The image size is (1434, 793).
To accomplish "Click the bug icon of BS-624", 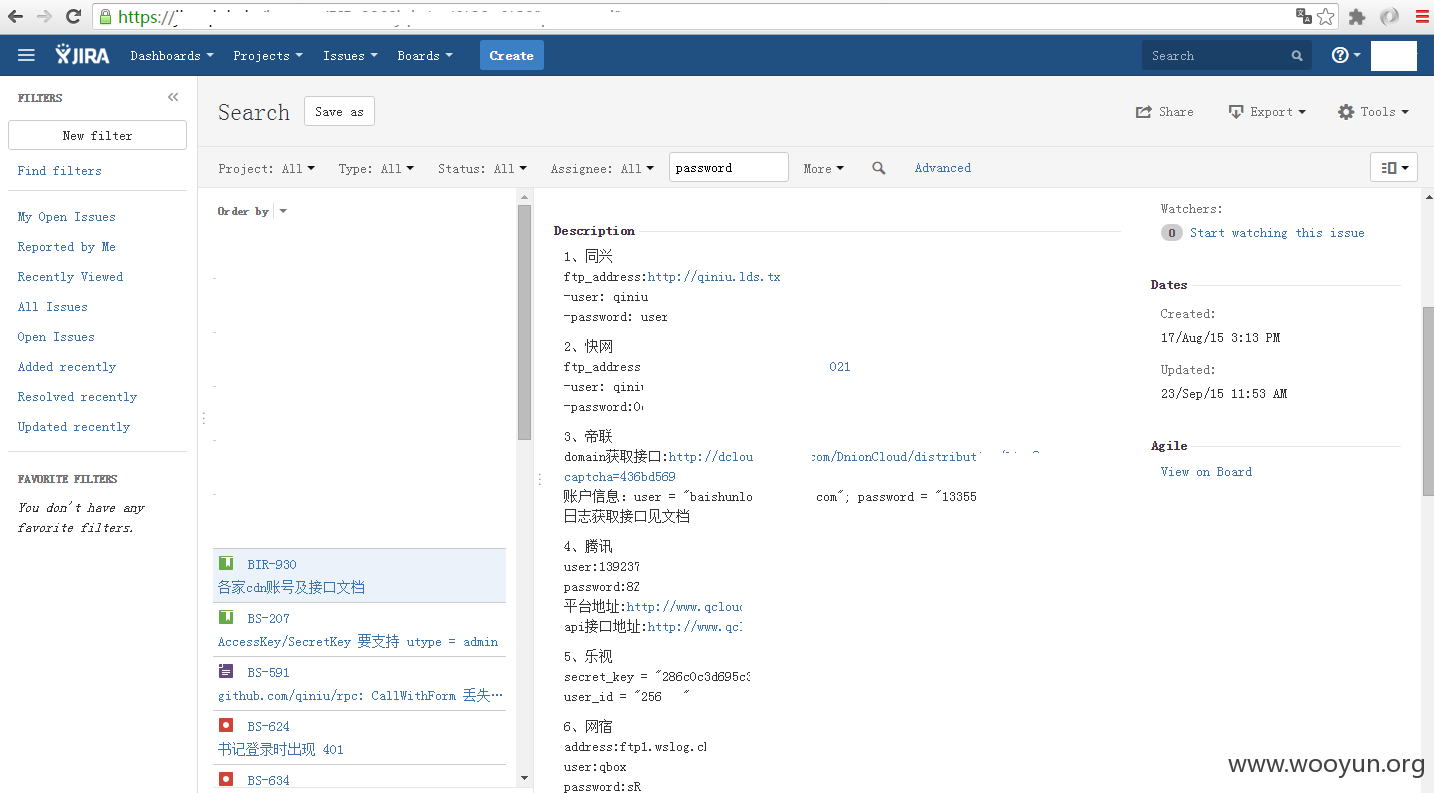I will (x=226, y=725).
